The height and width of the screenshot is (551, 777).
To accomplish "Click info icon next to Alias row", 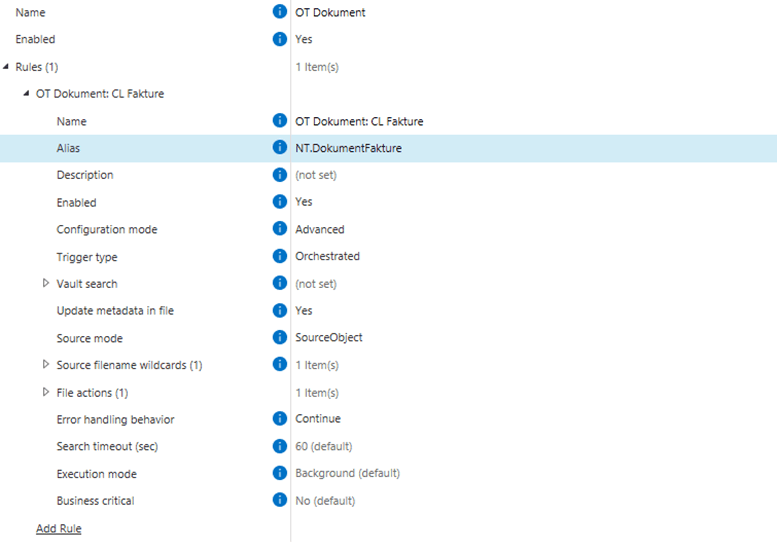I will click(x=280, y=148).
